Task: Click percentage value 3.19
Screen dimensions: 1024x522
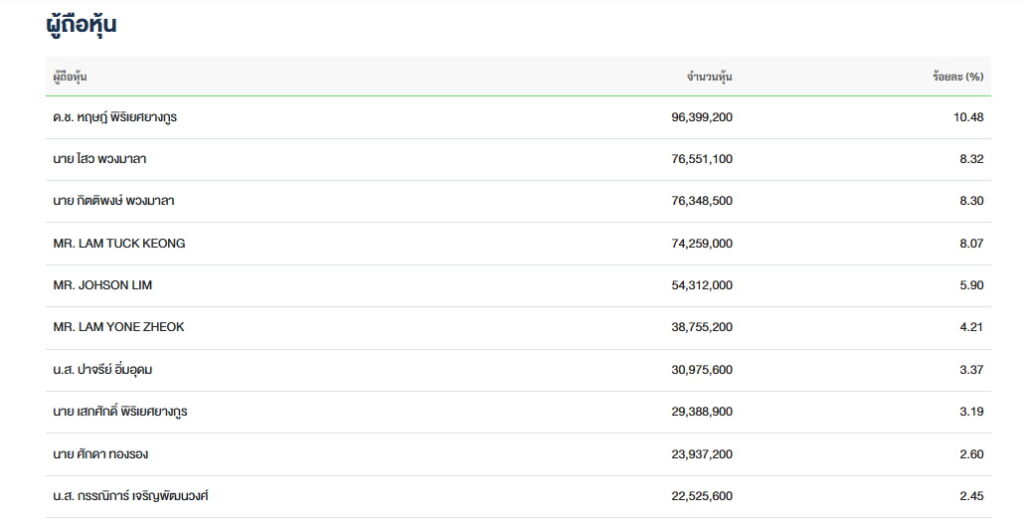Action: (x=972, y=411)
